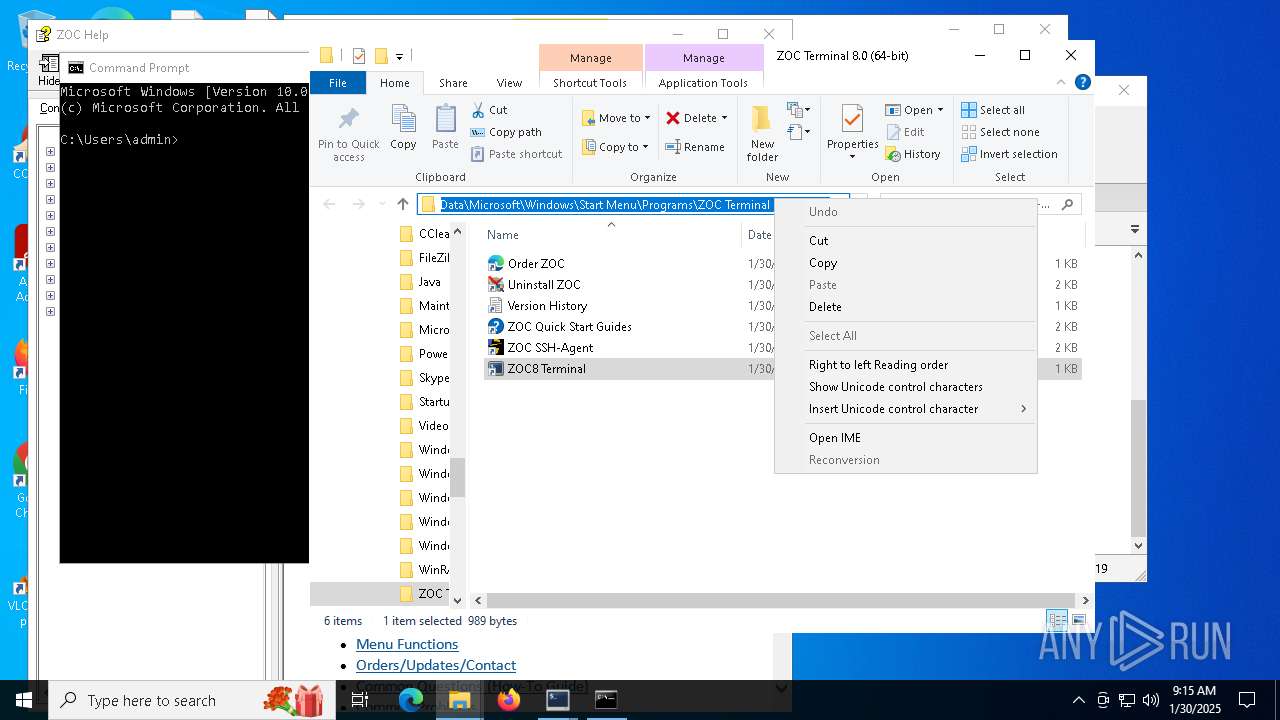This screenshot has height=720, width=1280.
Task: Open the Application Tools tab
Action: click(x=703, y=83)
